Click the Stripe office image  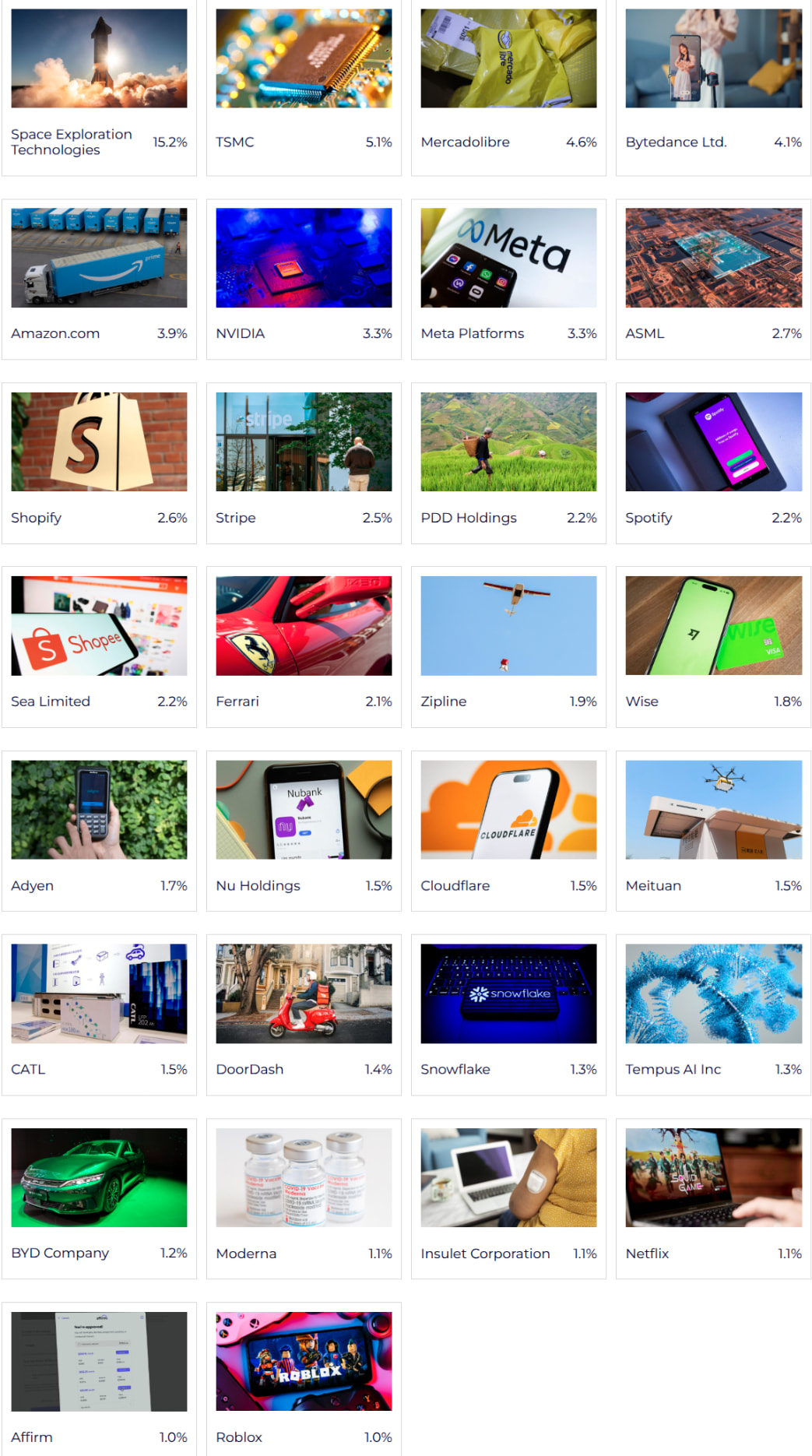tap(304, 441)
